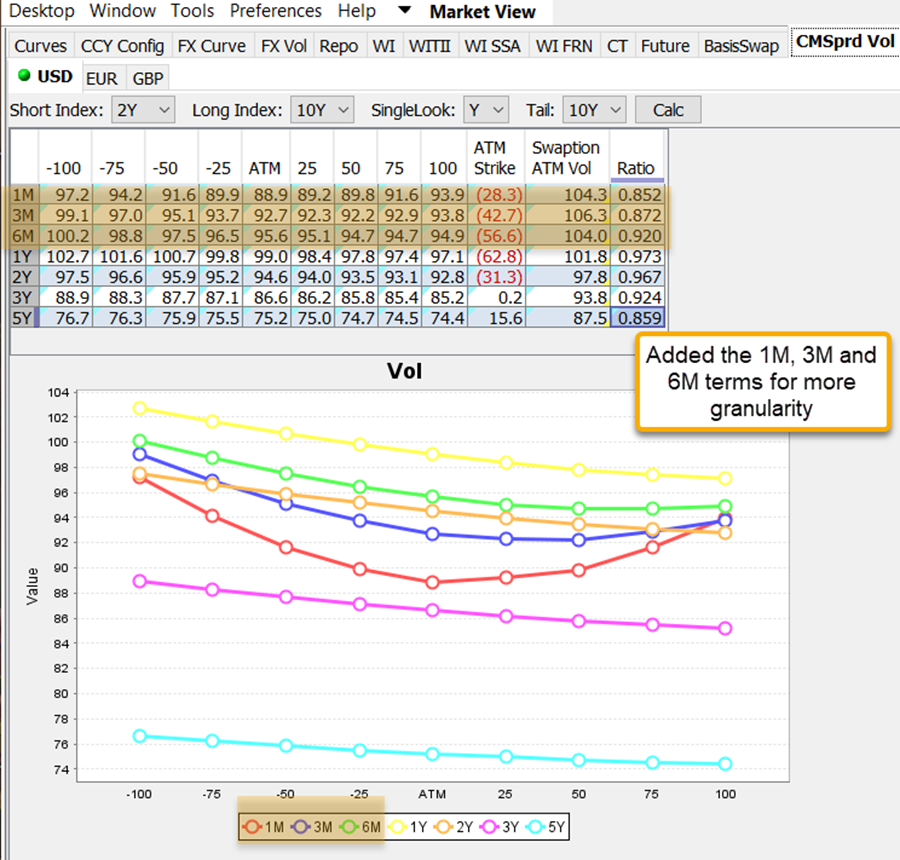900x860 pixels.
Task: Click the 6M legend entry
Action: (x=360, y=827)
